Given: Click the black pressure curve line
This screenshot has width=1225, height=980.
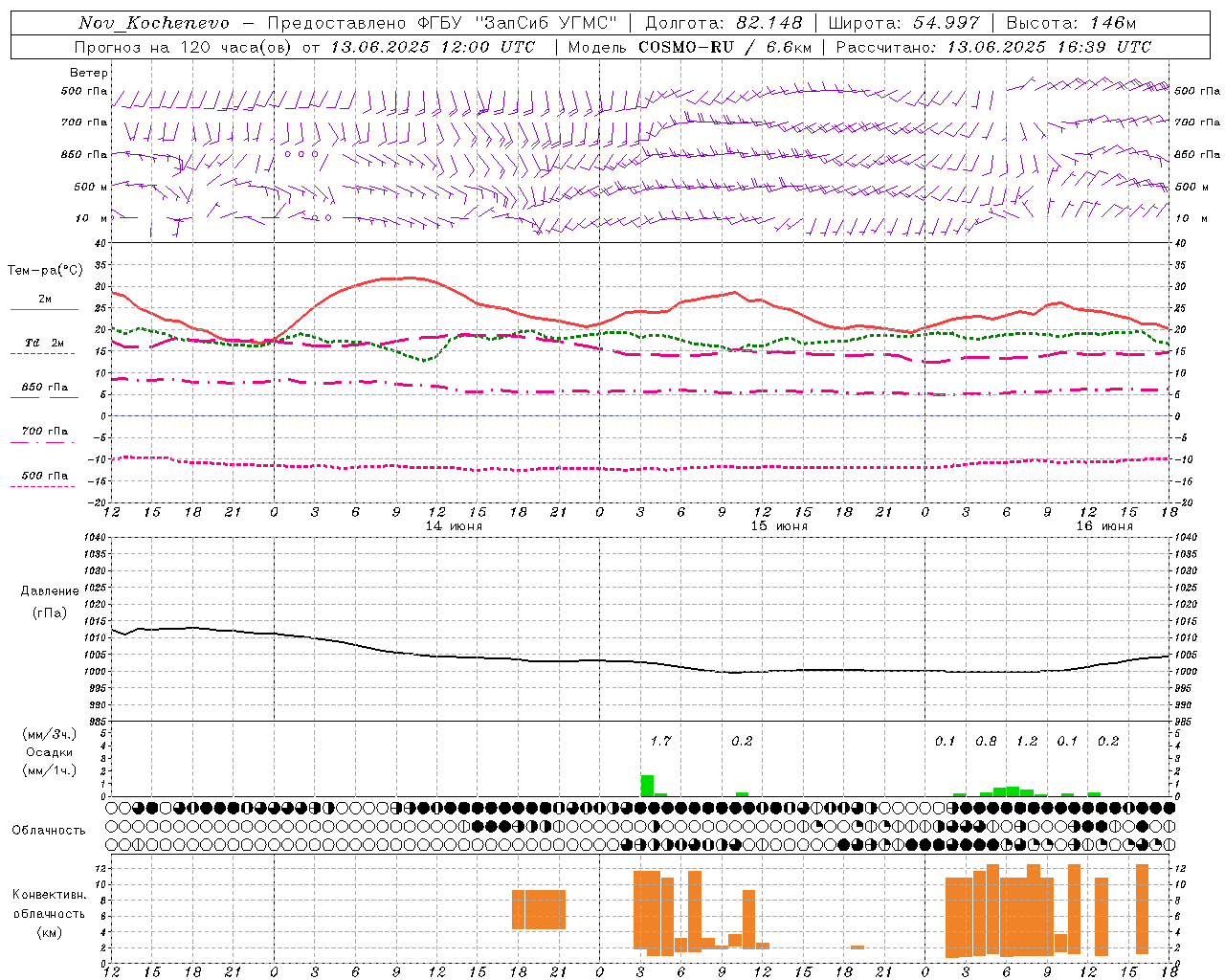Looking at the screenshot, I should tap(641, 661).
